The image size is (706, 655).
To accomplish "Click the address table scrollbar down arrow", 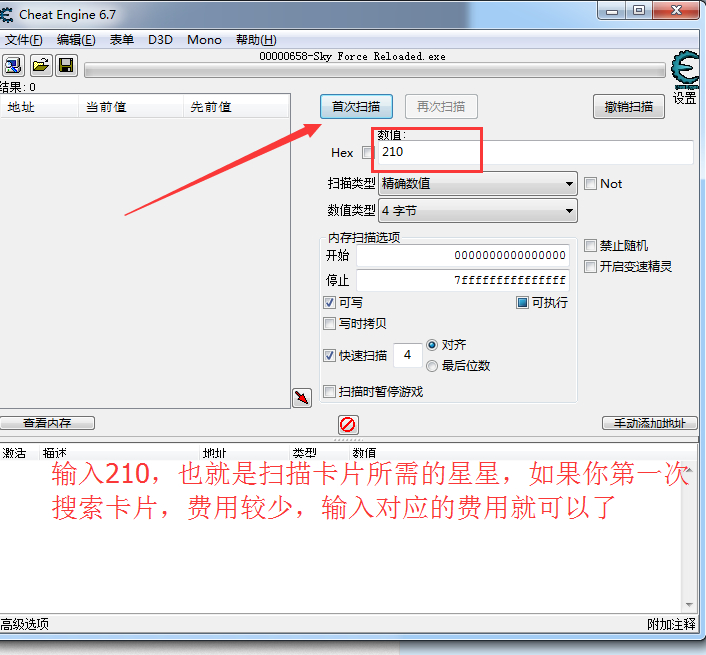I will point(689,605).
